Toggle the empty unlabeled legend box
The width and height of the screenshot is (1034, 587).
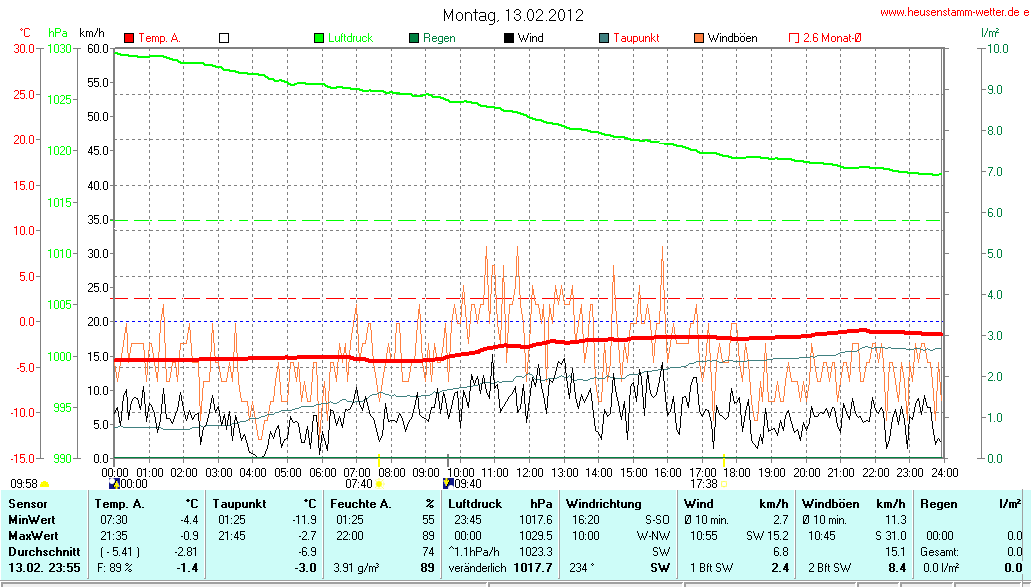[x=224, y=38]
